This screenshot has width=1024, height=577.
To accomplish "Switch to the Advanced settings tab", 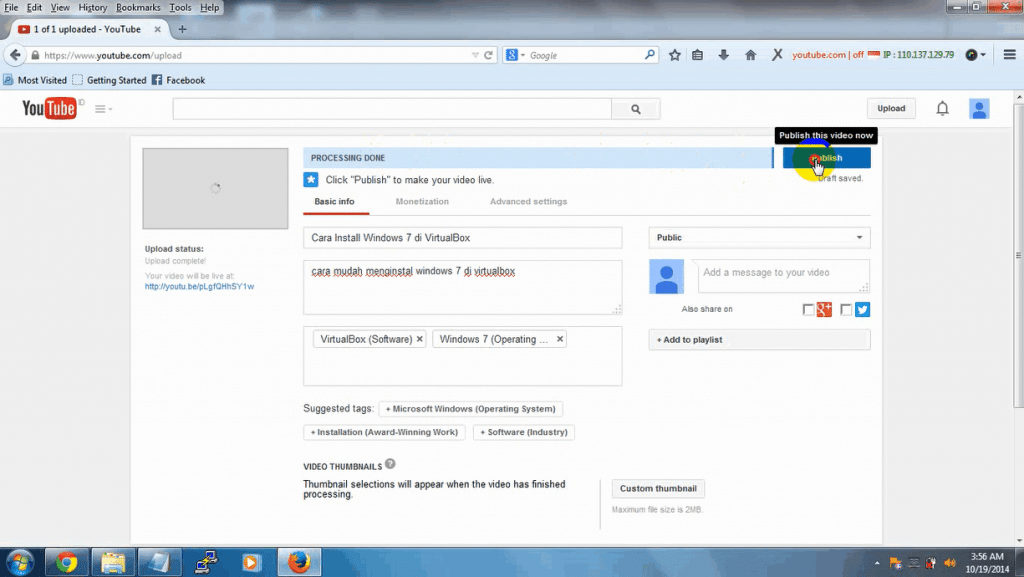I will pos(528,202).
